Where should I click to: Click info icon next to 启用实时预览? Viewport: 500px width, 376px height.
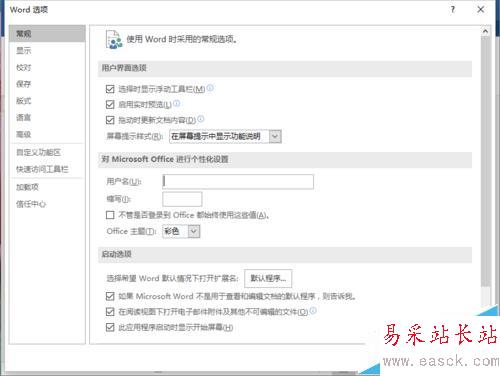click(x=176, y=104)
